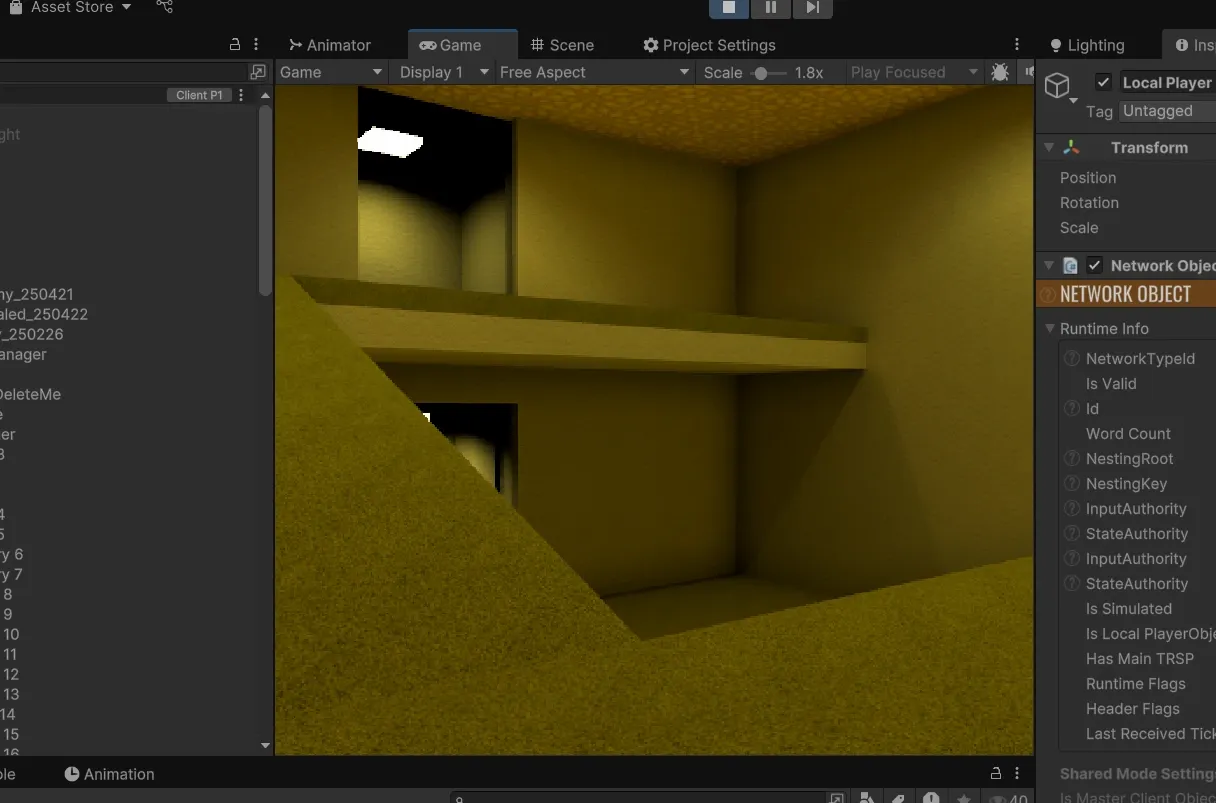The height and width of the screenshot is (803, 1216).
Task: Click the help icon beside NestingKey
Action: 1072,484
